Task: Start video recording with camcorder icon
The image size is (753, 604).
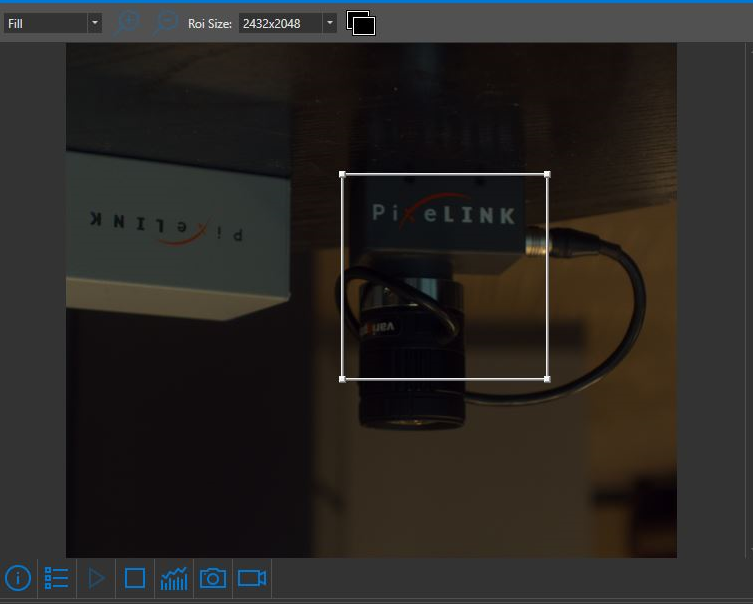Action: point(252,578)
